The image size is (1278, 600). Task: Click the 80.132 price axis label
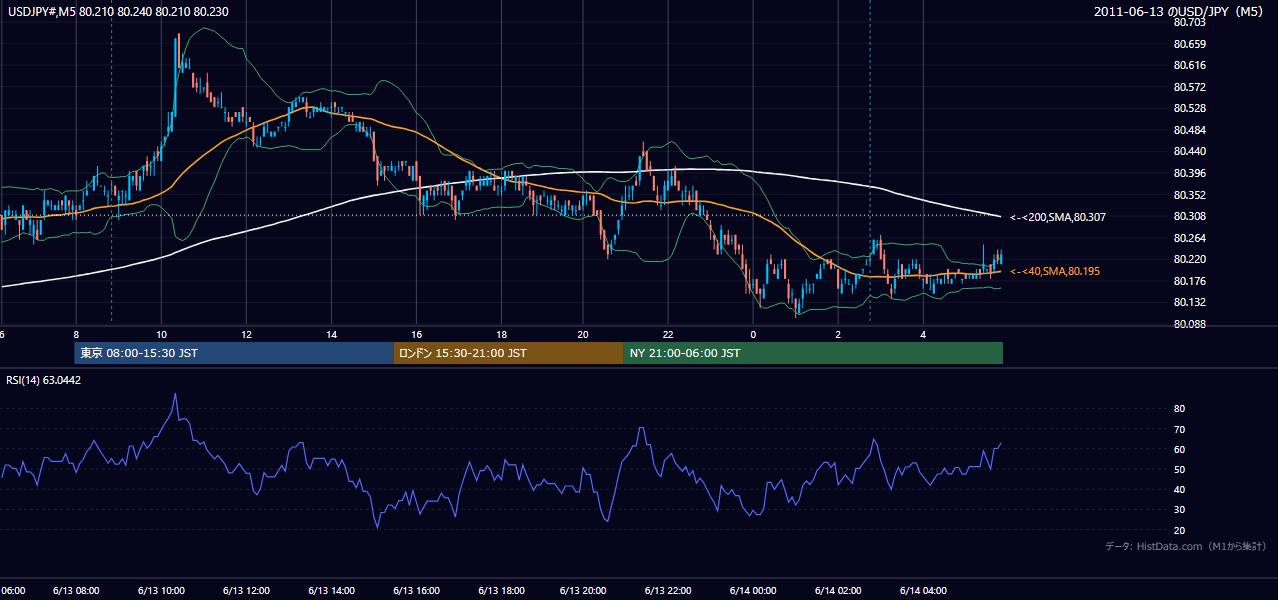click(1189, 302)
